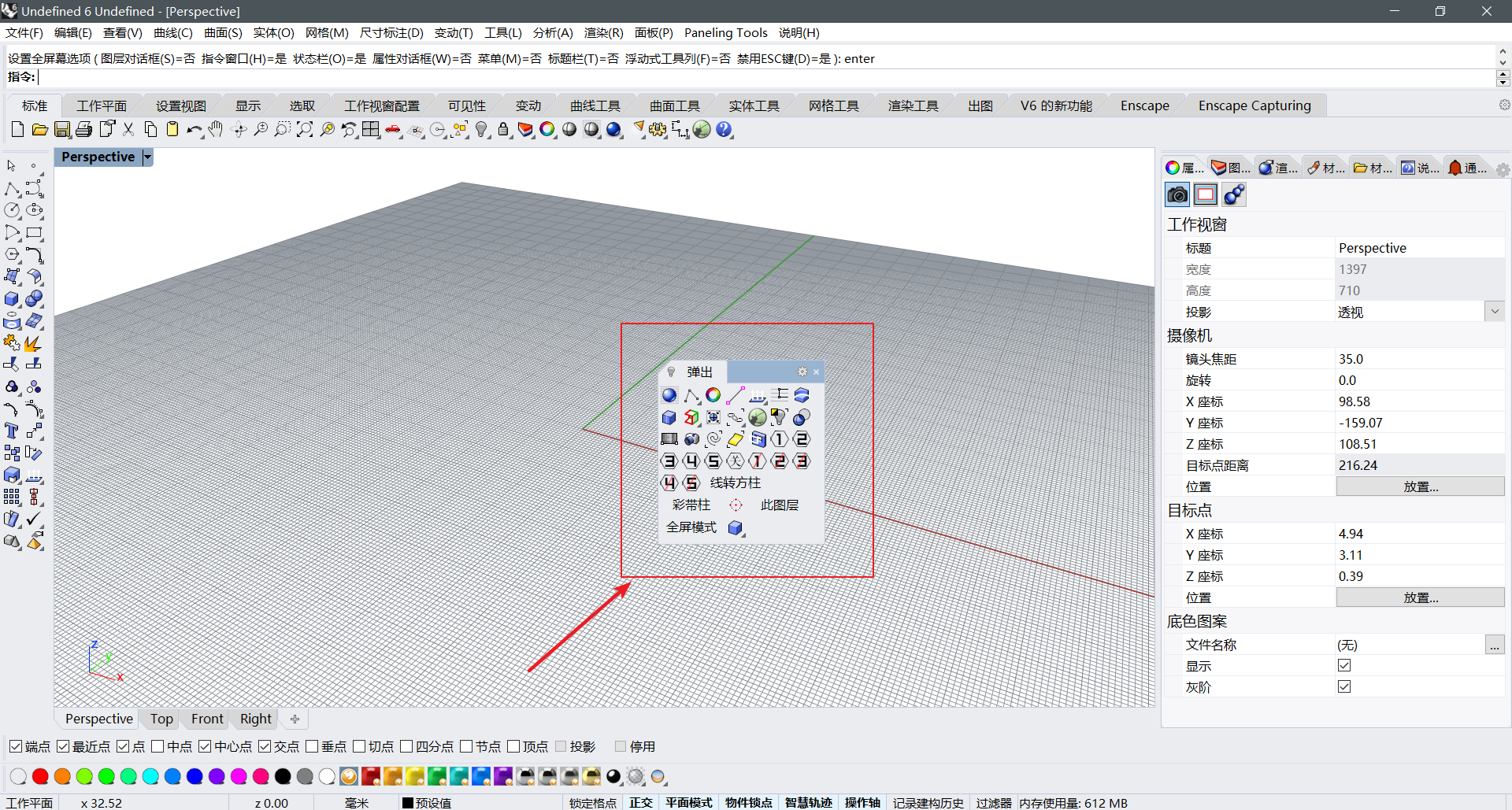Screen dimensions: 1512x810
Task: Toggle the 交点 osnap checkbox
Action: click(265, 746)
